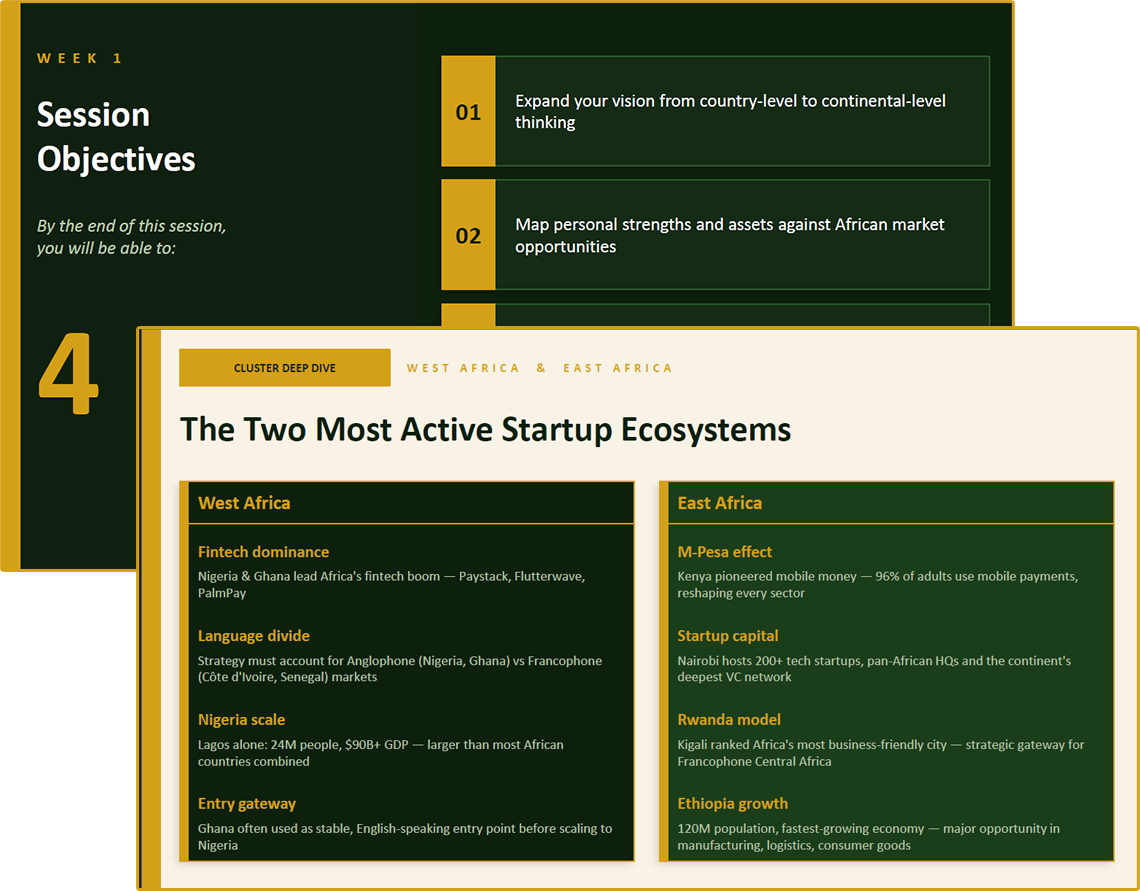The height and width of the screenshot is (891, 1140).
Task: Click 'Expand your vision from country-level' objective
Action: click(x=731, y=111)
